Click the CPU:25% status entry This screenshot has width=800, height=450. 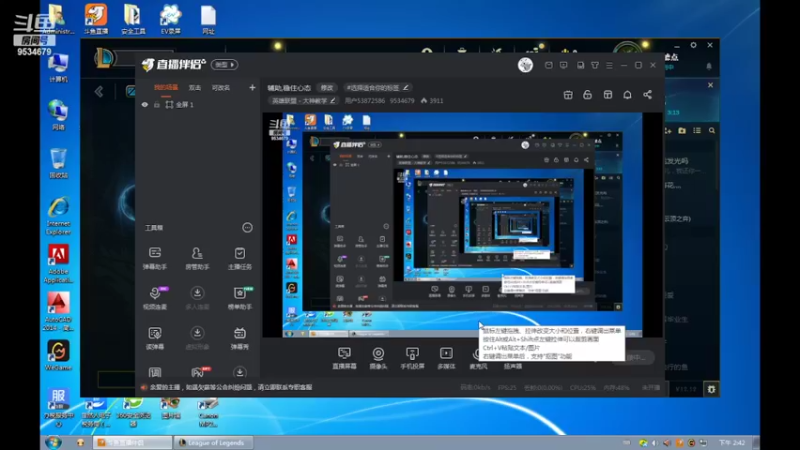(x=583, y=388)
